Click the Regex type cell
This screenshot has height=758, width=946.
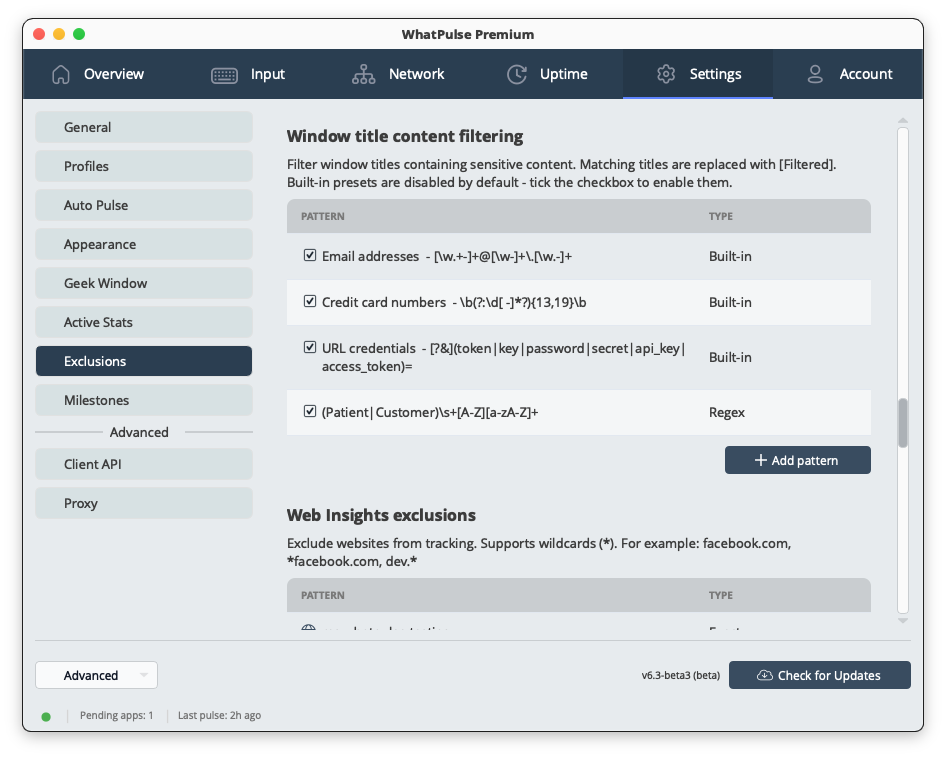tap(726, 412)
